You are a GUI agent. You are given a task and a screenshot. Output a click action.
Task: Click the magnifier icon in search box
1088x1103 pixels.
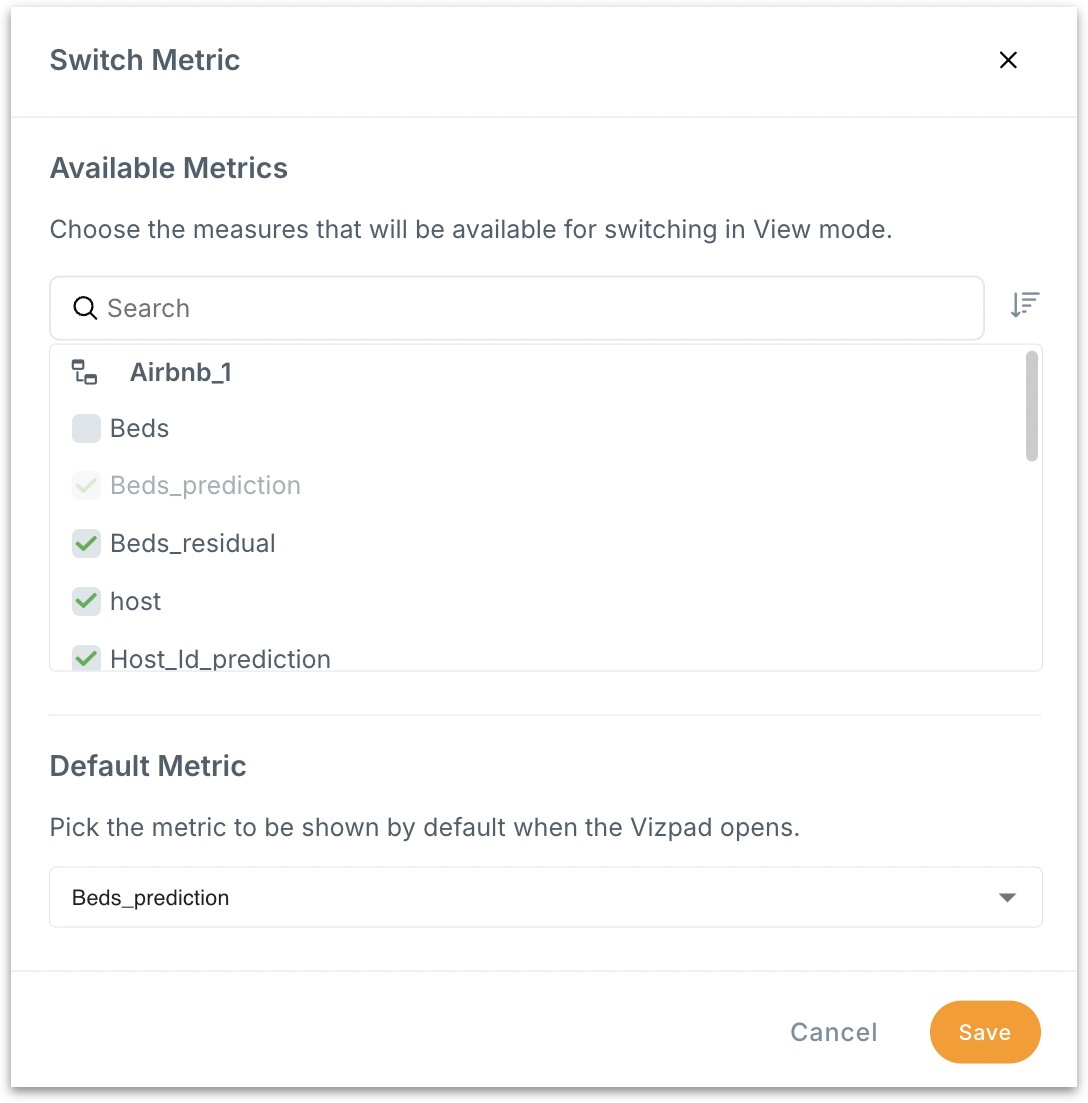click(85, 308)
